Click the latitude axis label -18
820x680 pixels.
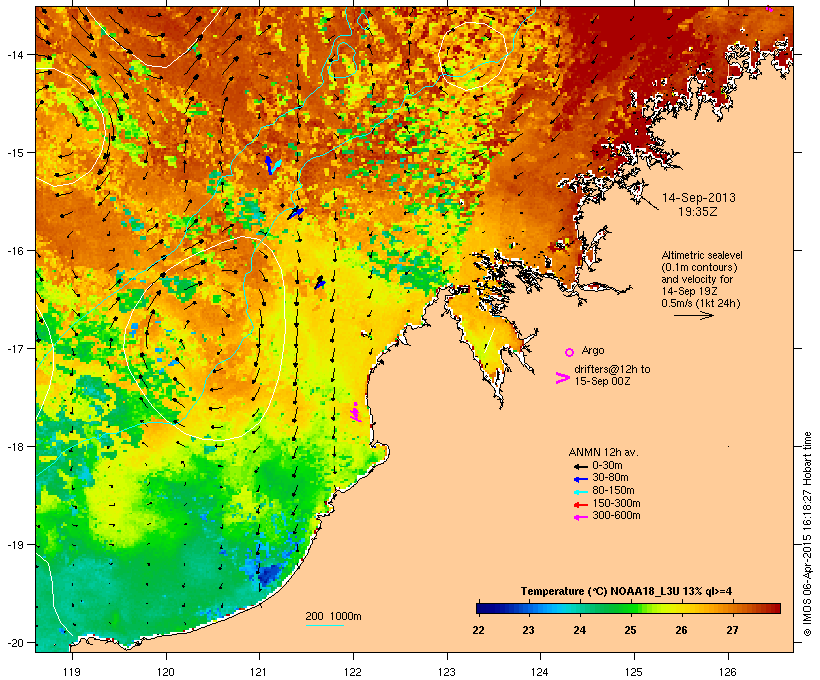14,446
